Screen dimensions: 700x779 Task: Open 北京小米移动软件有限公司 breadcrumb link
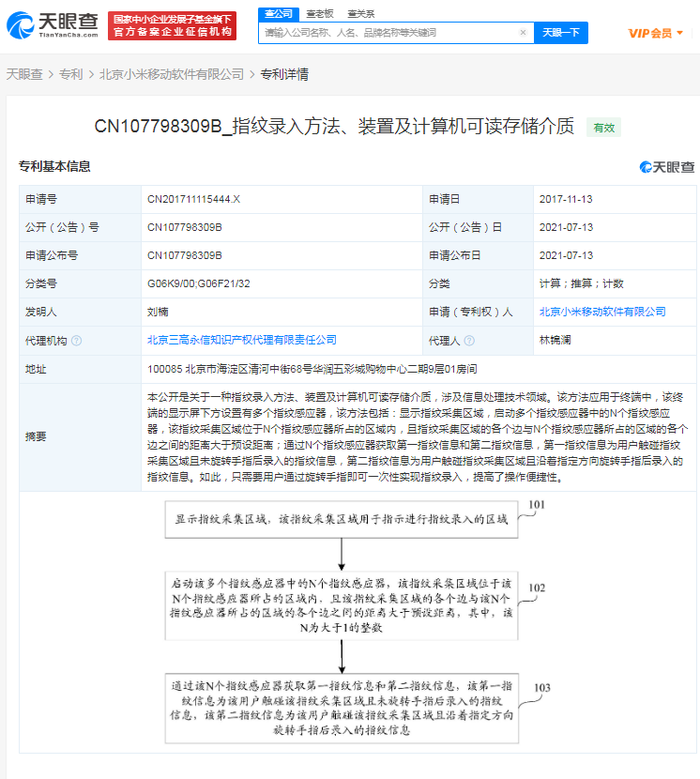[x=171, y=75]
